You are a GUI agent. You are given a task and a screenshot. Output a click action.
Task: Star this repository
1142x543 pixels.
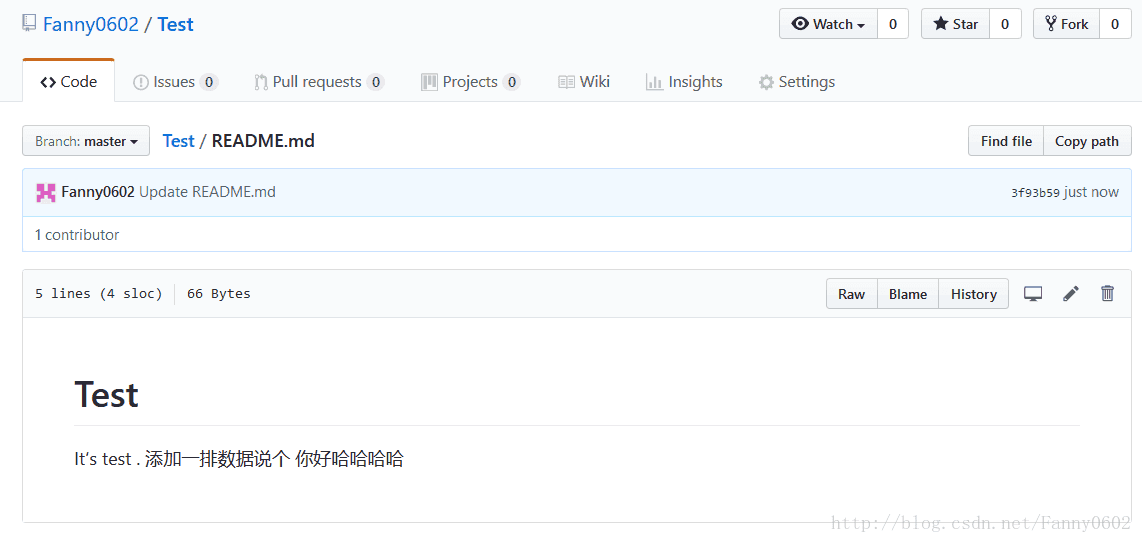click(x=955, y=24)
